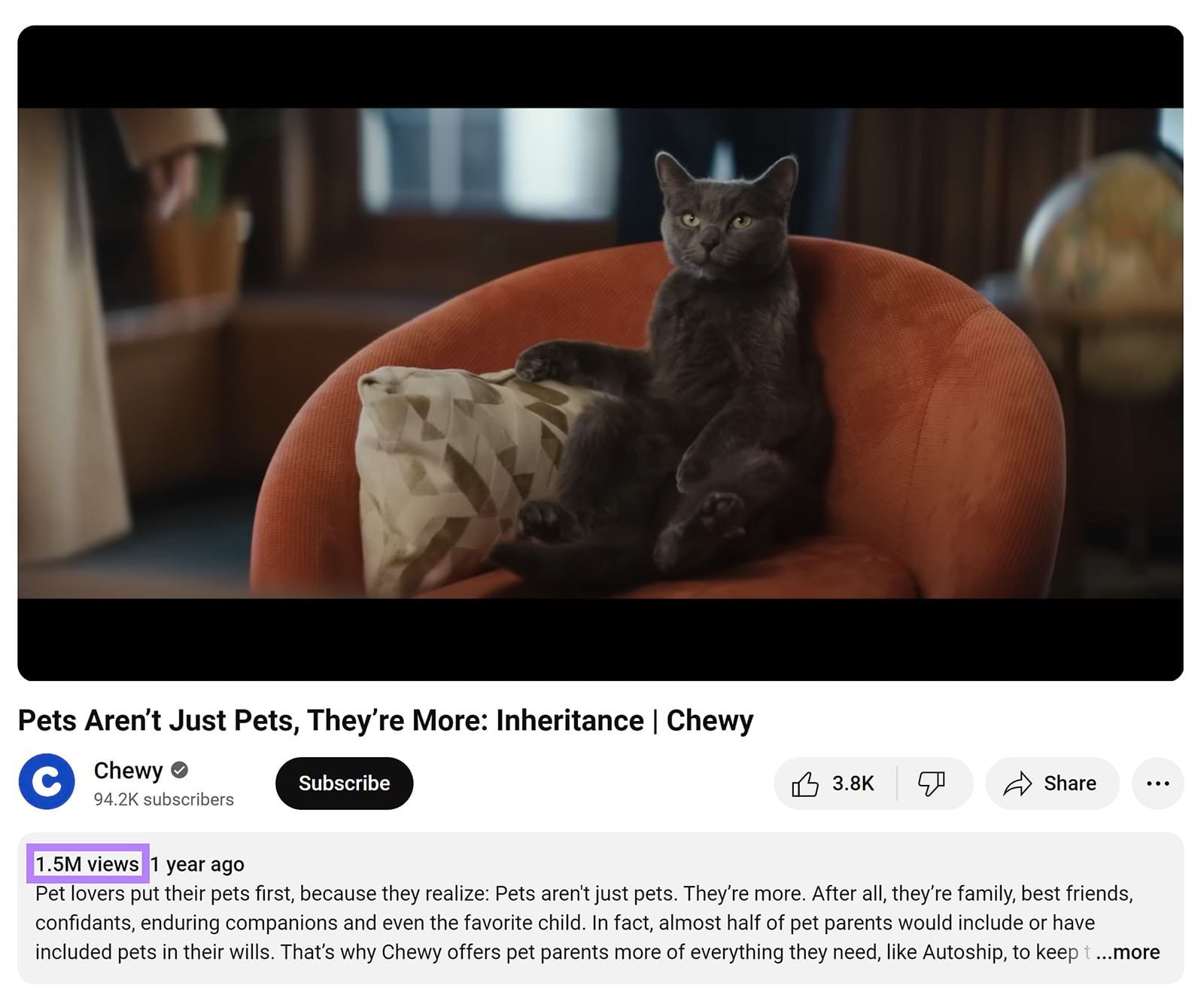Open the video title link
Viewport: 1204px width, 1004px height.
386,720
